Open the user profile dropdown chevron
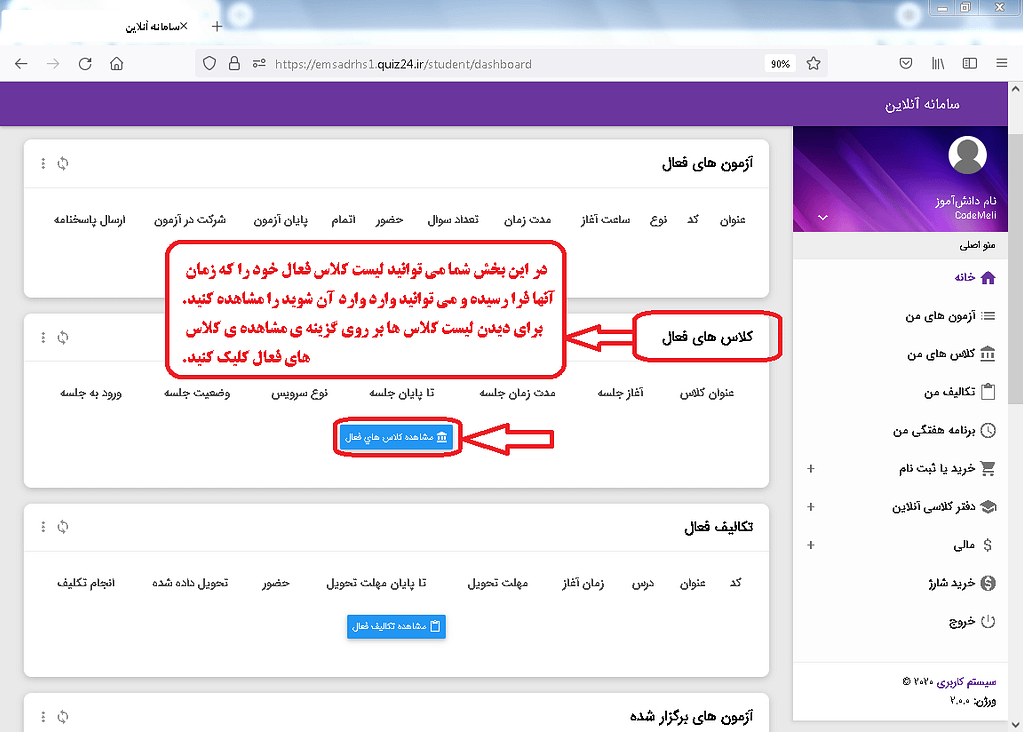1023x732 pixels. 823,216
